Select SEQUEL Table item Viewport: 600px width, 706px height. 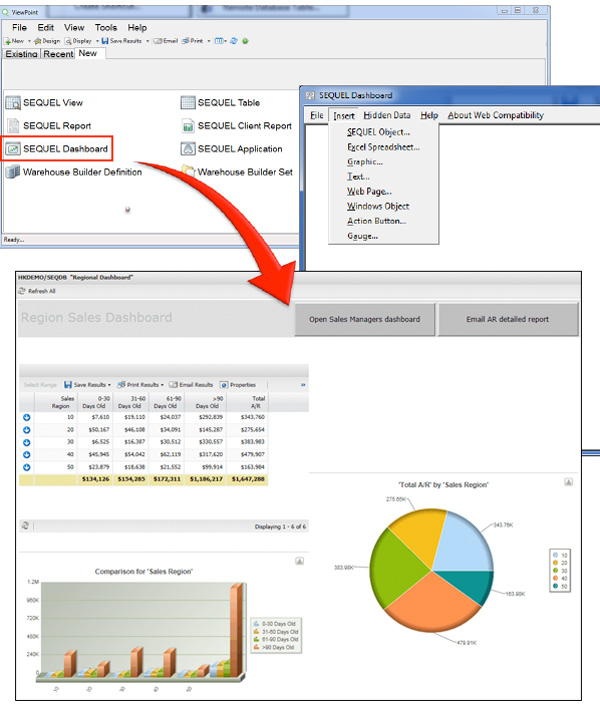tap(220, 103)
